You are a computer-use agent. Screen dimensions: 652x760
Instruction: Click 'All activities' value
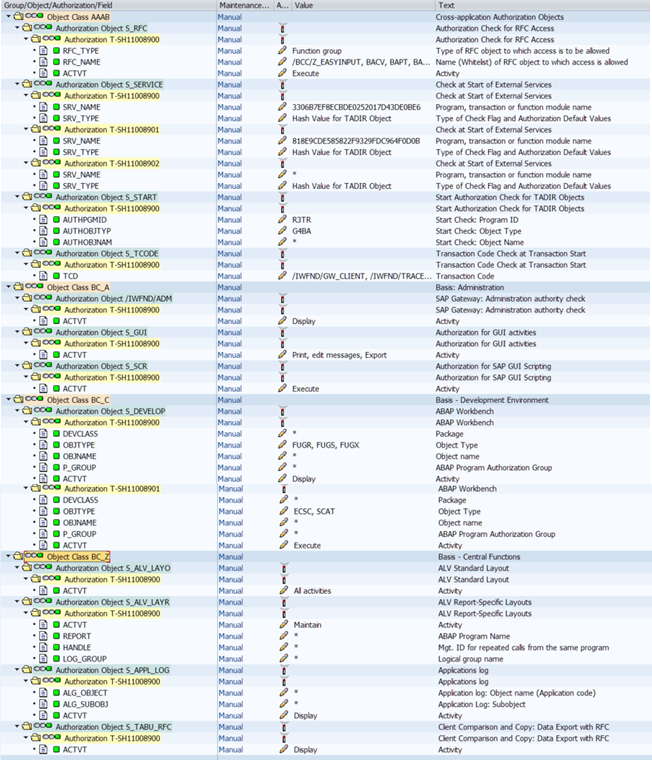click(312, 591)
